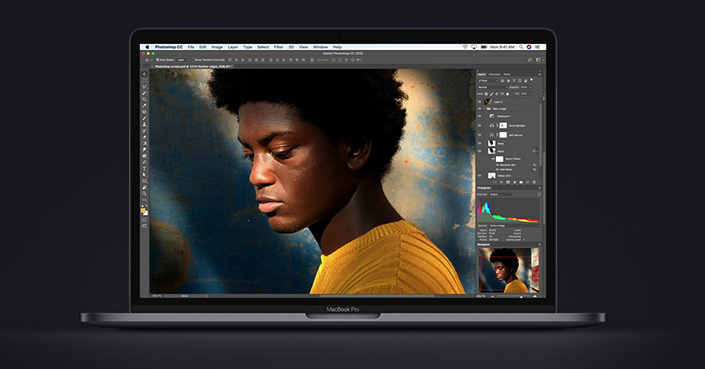The width and height of the screenshot is (705, 369).
Task: Toggle the Auto-Select checkbox
Action: 158,60
